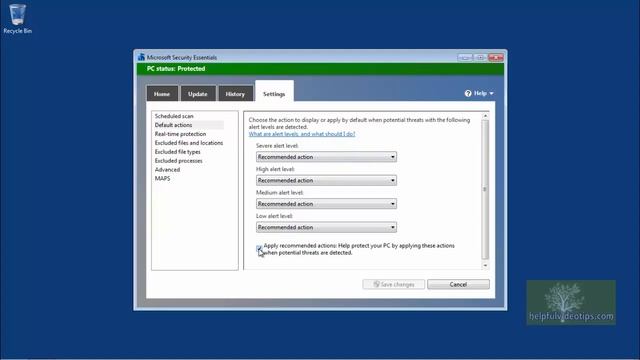Select Real-time protection setting
This screenshot has width=640, height=360.
[x=180, y=134]
